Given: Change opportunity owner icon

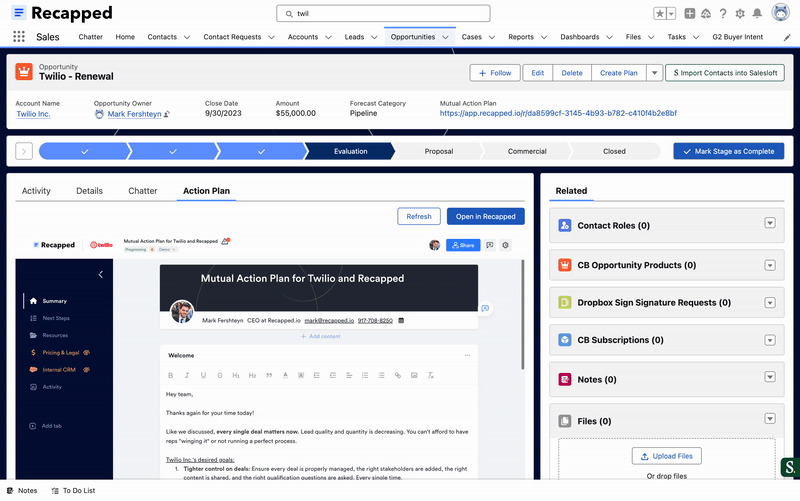Looking at the screenshot, I should tap(167, 114).
